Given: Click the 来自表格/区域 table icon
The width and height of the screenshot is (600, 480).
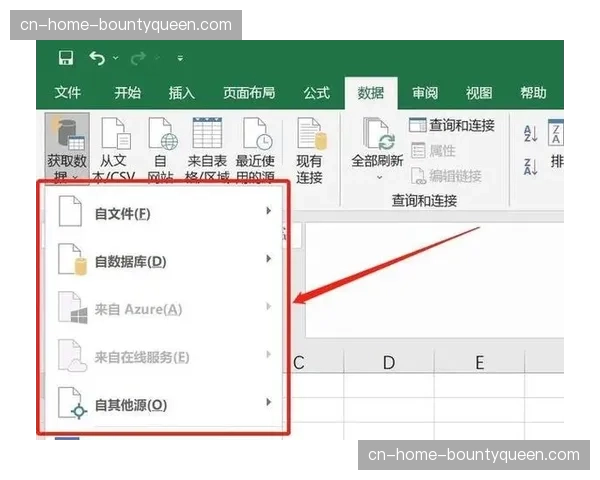Looking at the screenshot, I should click(x=207, y=133).
